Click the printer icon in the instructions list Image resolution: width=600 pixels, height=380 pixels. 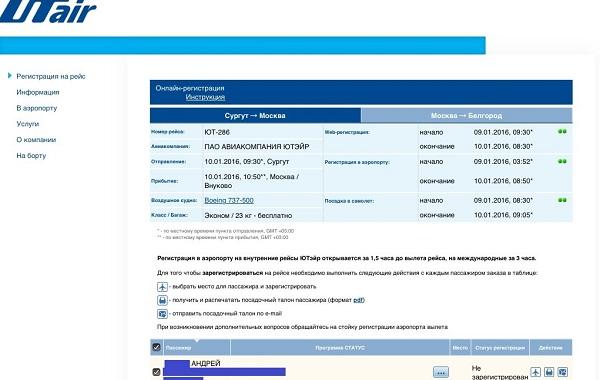[x=162, y=300]
